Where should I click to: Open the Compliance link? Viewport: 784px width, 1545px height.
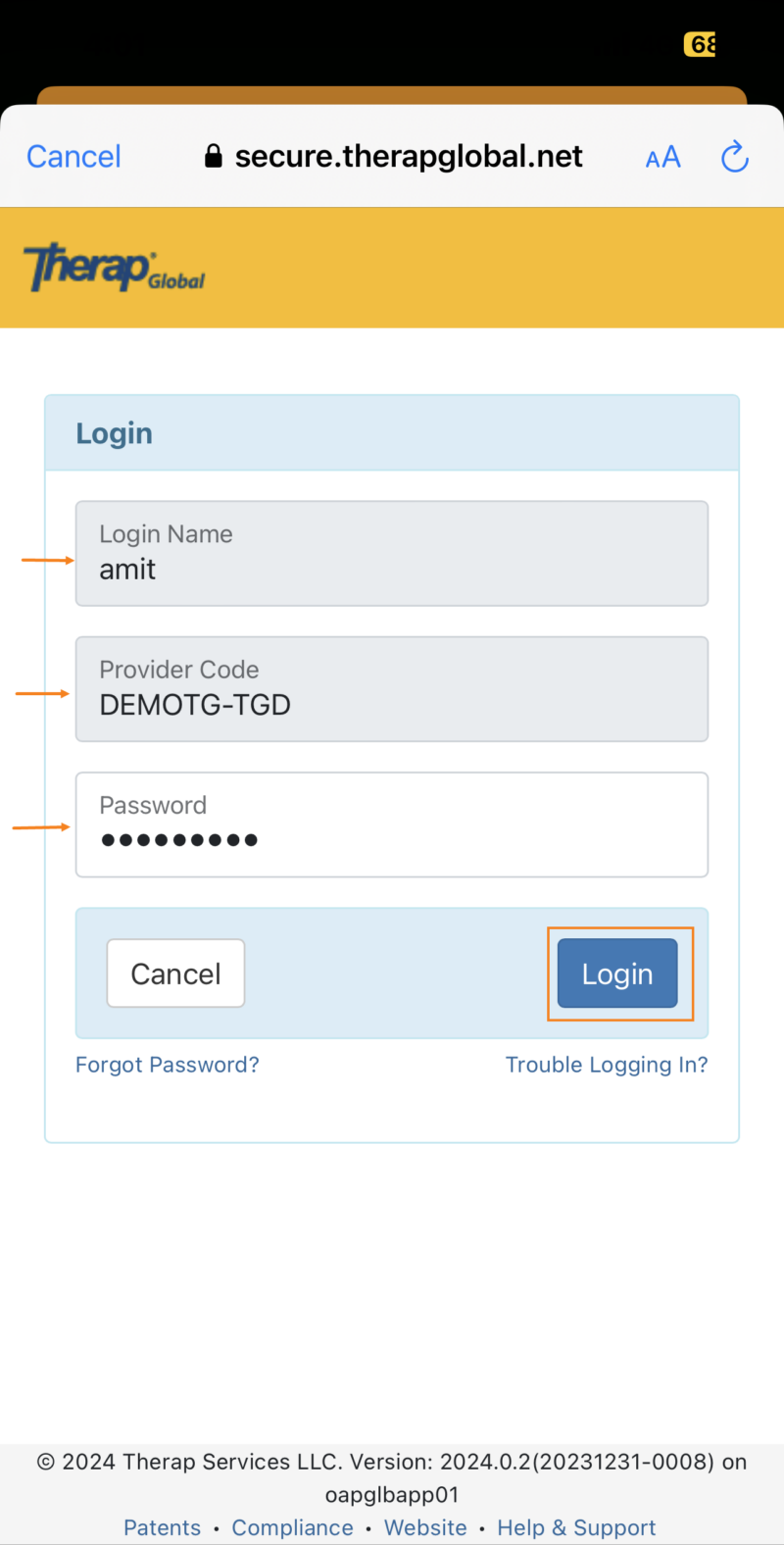pyautogui.click(x=292, y=1527)
